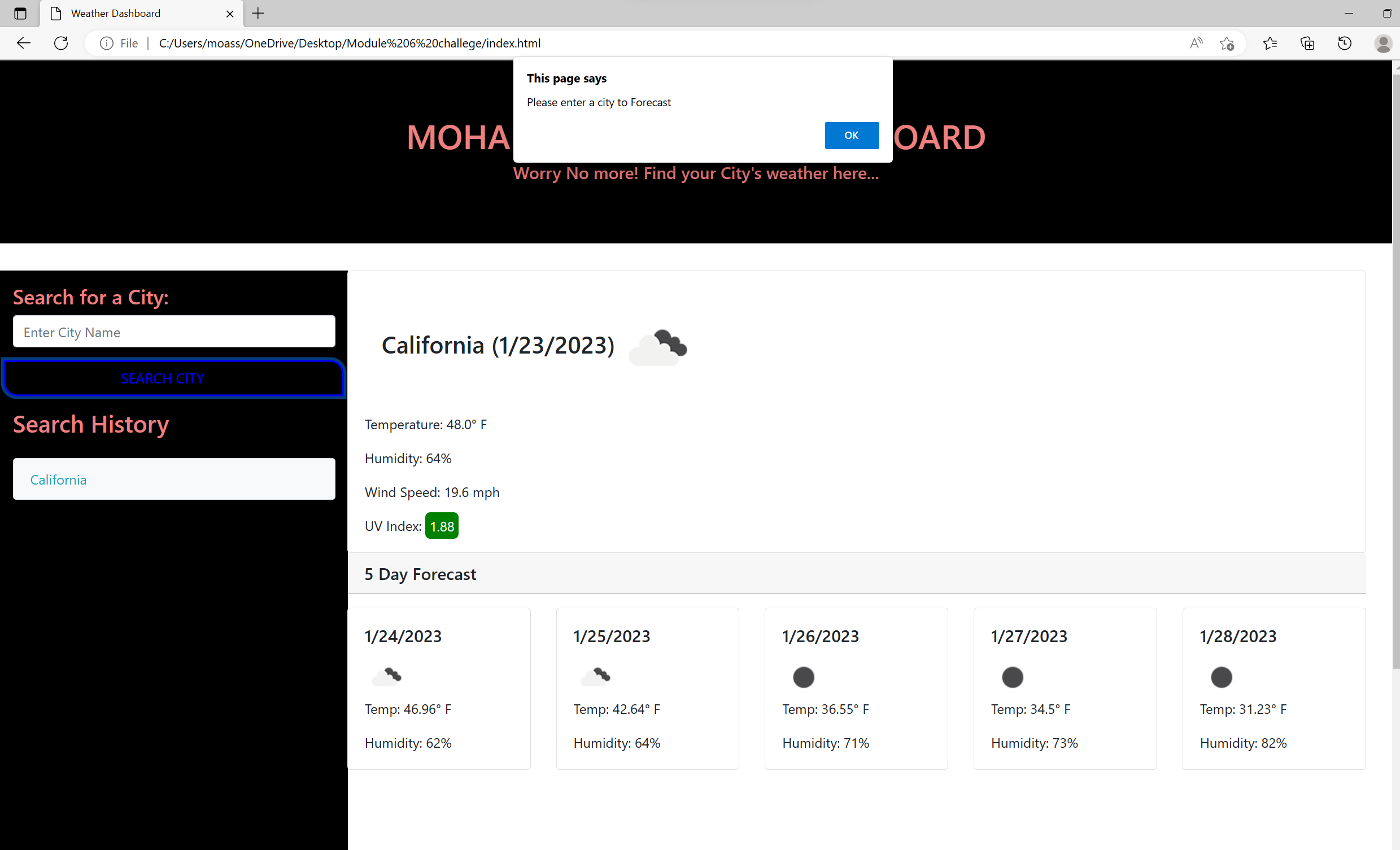Click the page info icon beside File
This screenshot has width=1400, height=850.
tap(106, 43)
